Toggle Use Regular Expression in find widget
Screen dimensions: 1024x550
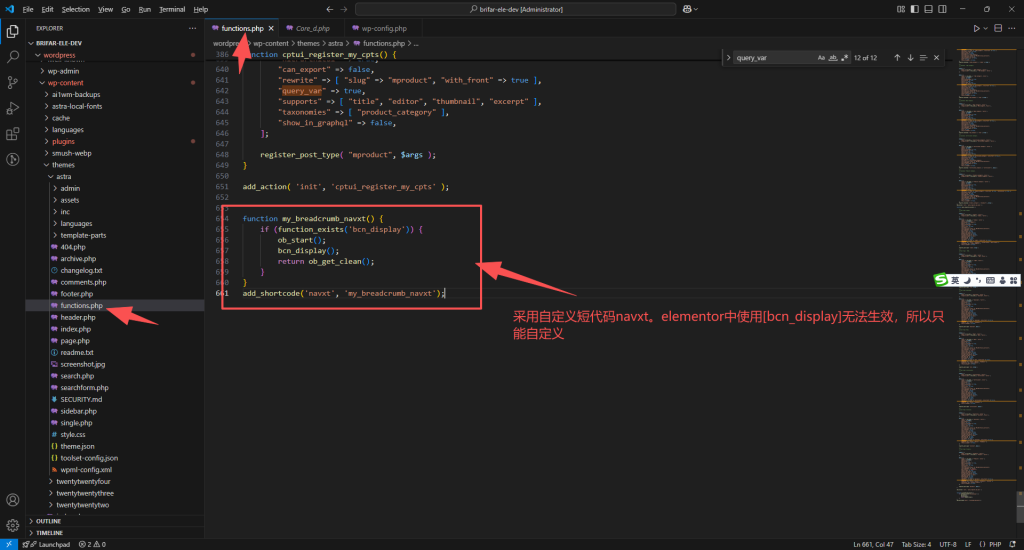[x=843, y=58]
